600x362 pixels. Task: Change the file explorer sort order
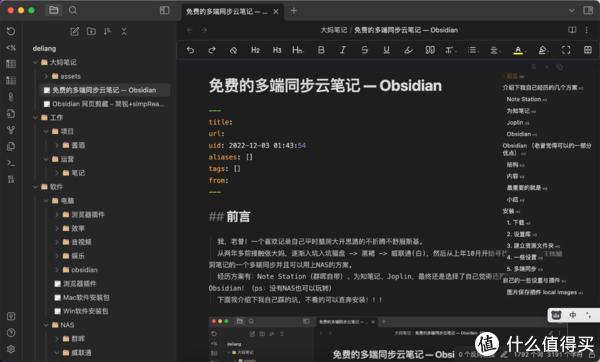[x=108, y=31]
